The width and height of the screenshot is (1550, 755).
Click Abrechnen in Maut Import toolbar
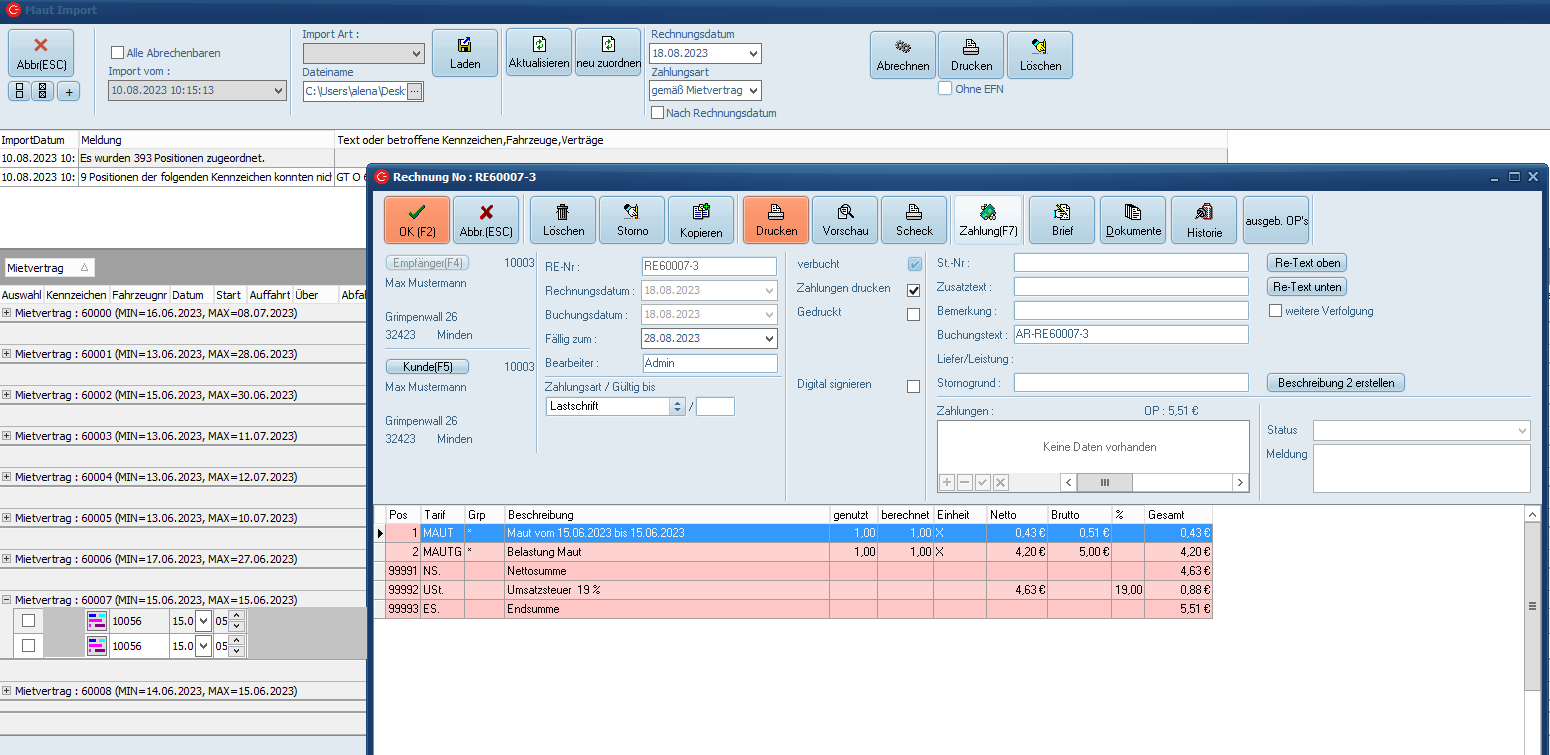click(902, 55)
